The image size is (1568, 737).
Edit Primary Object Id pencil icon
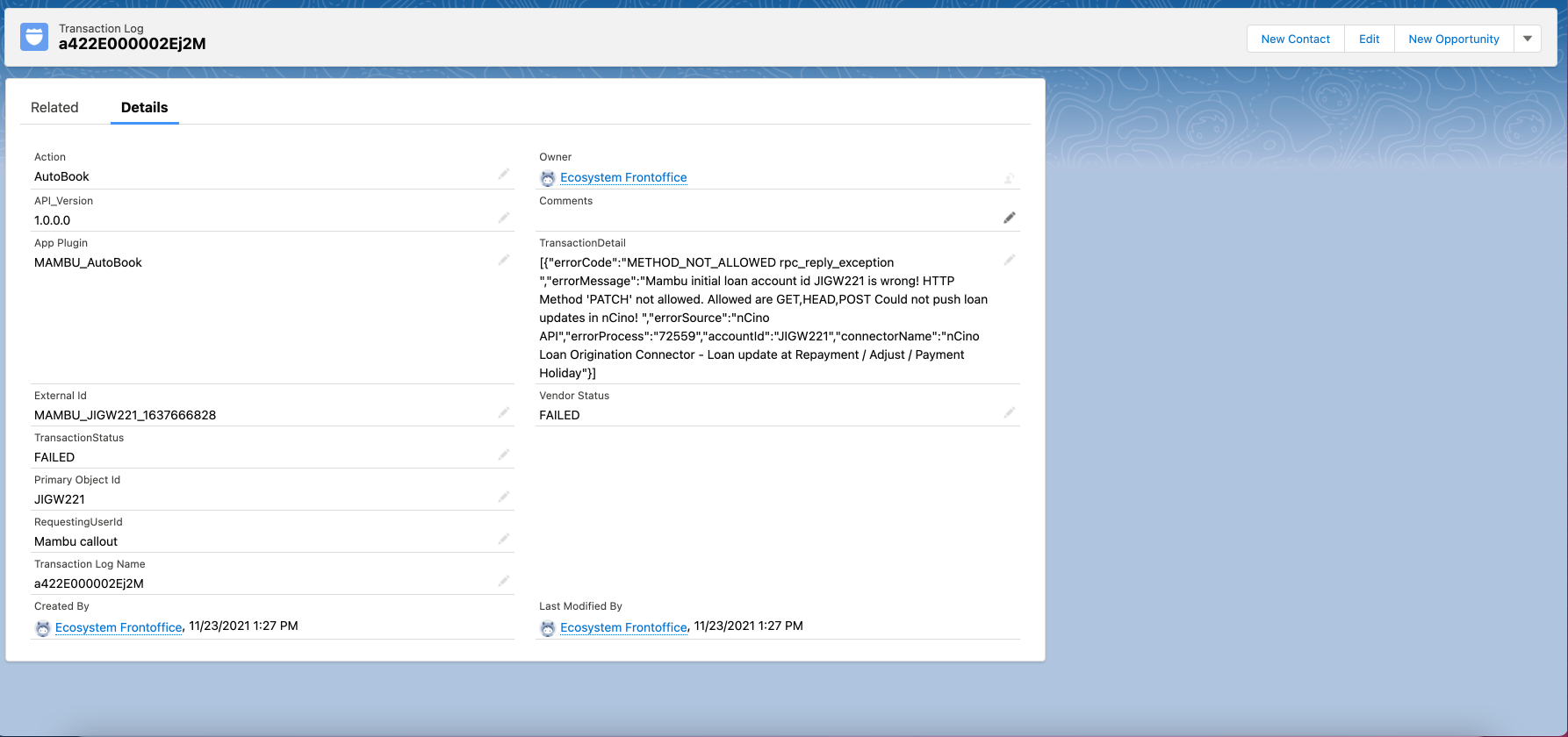504,497
